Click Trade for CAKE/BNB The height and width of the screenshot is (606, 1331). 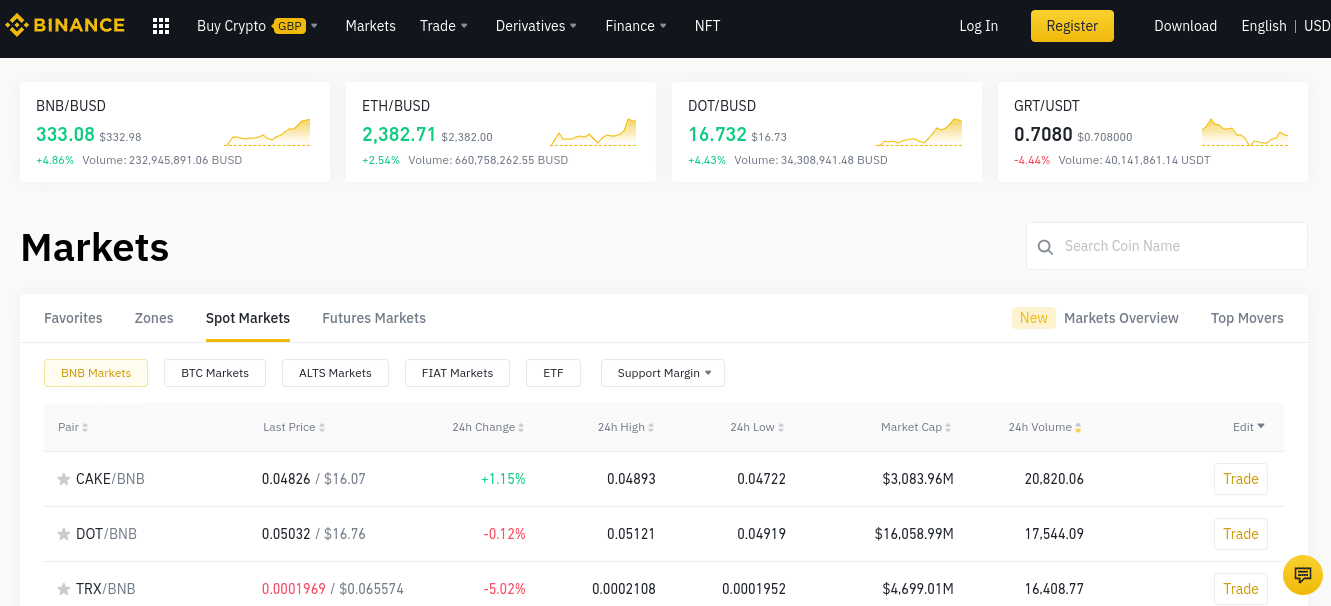tap(1241, 479)
